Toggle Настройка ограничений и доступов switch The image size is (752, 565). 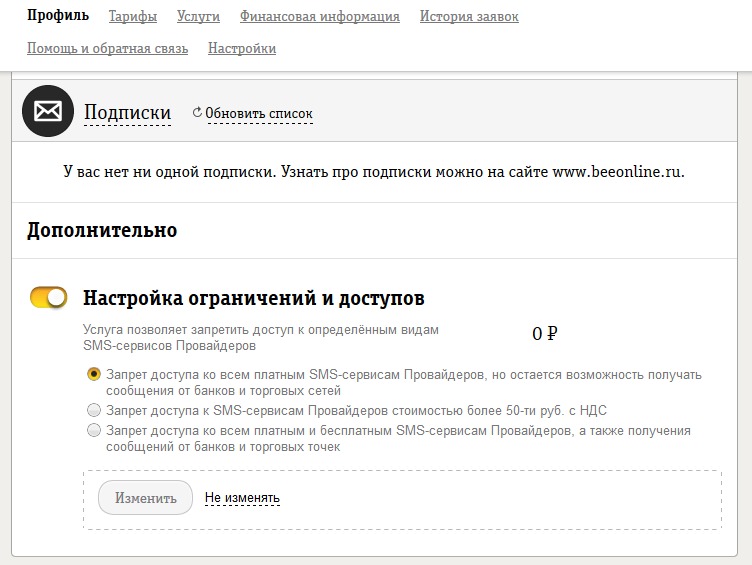48,297
